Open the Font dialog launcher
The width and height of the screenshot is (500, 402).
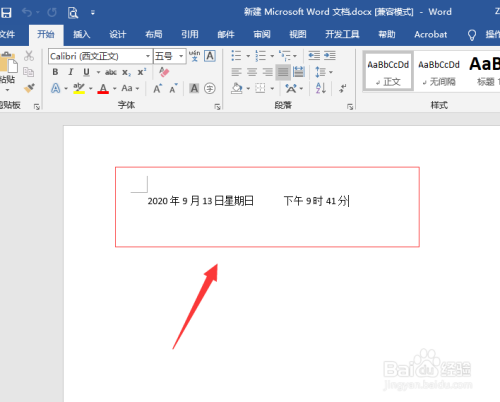point(217,107)
